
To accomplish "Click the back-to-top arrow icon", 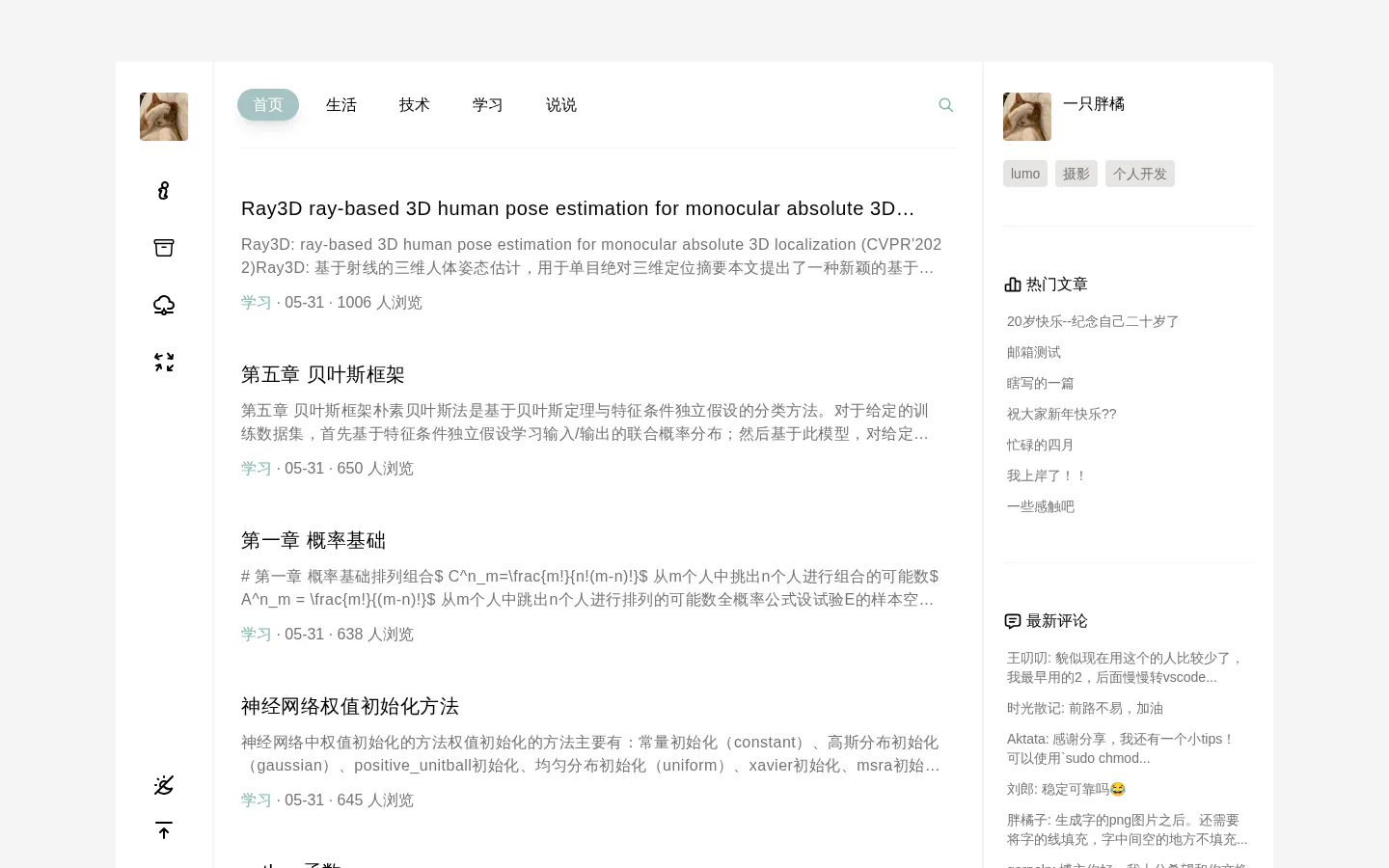I will [164, 830].
